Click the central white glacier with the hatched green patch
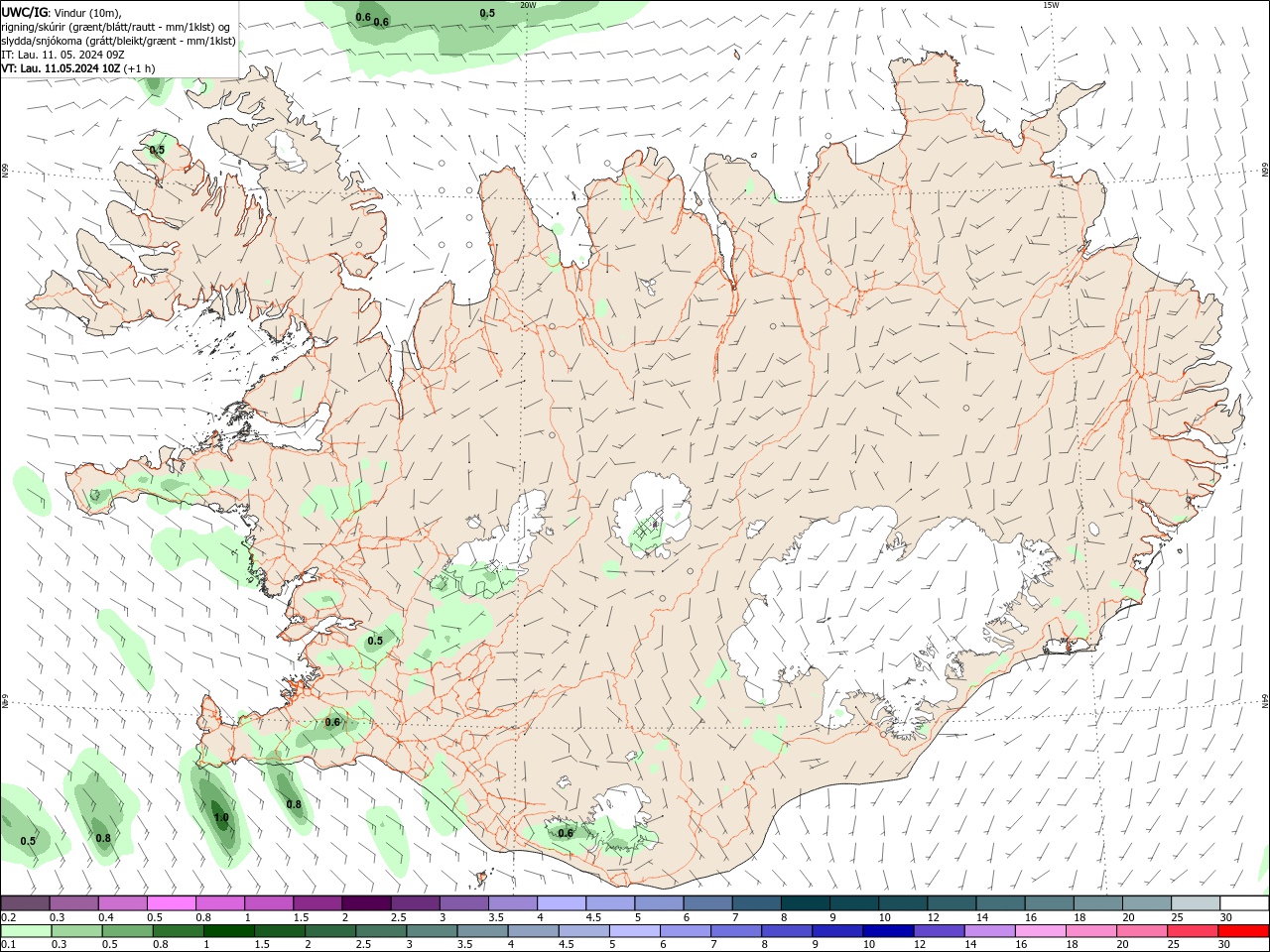Viewport: 1270px width, 952px height. coord(653,514)
